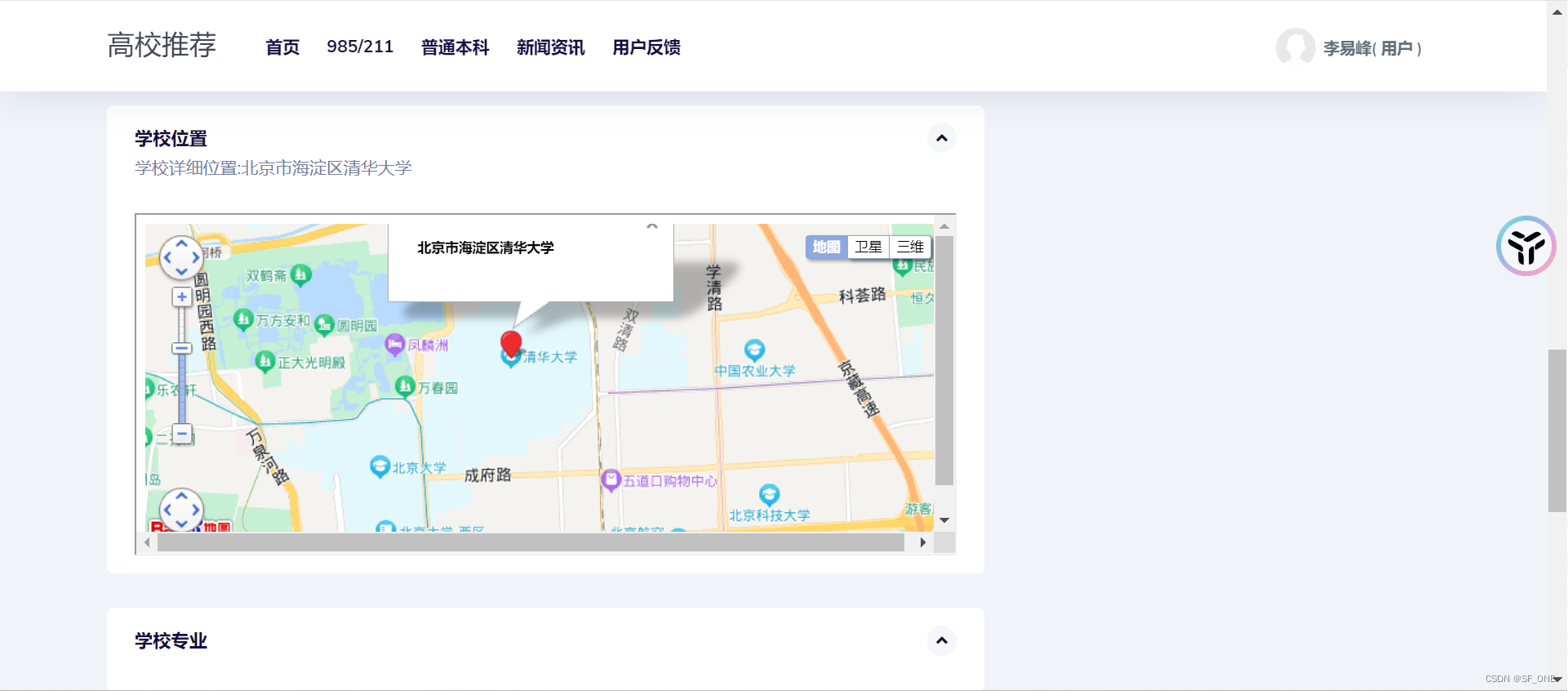Click the 学清路 road label
The image size is (1568, 691).
pos(714,288)
